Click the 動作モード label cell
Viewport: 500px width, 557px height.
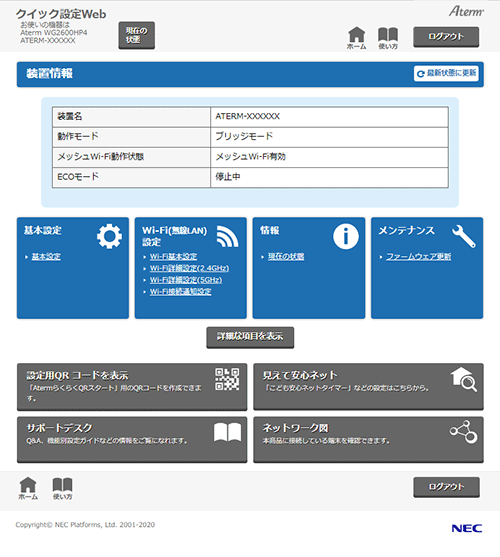tap(131, 137)
